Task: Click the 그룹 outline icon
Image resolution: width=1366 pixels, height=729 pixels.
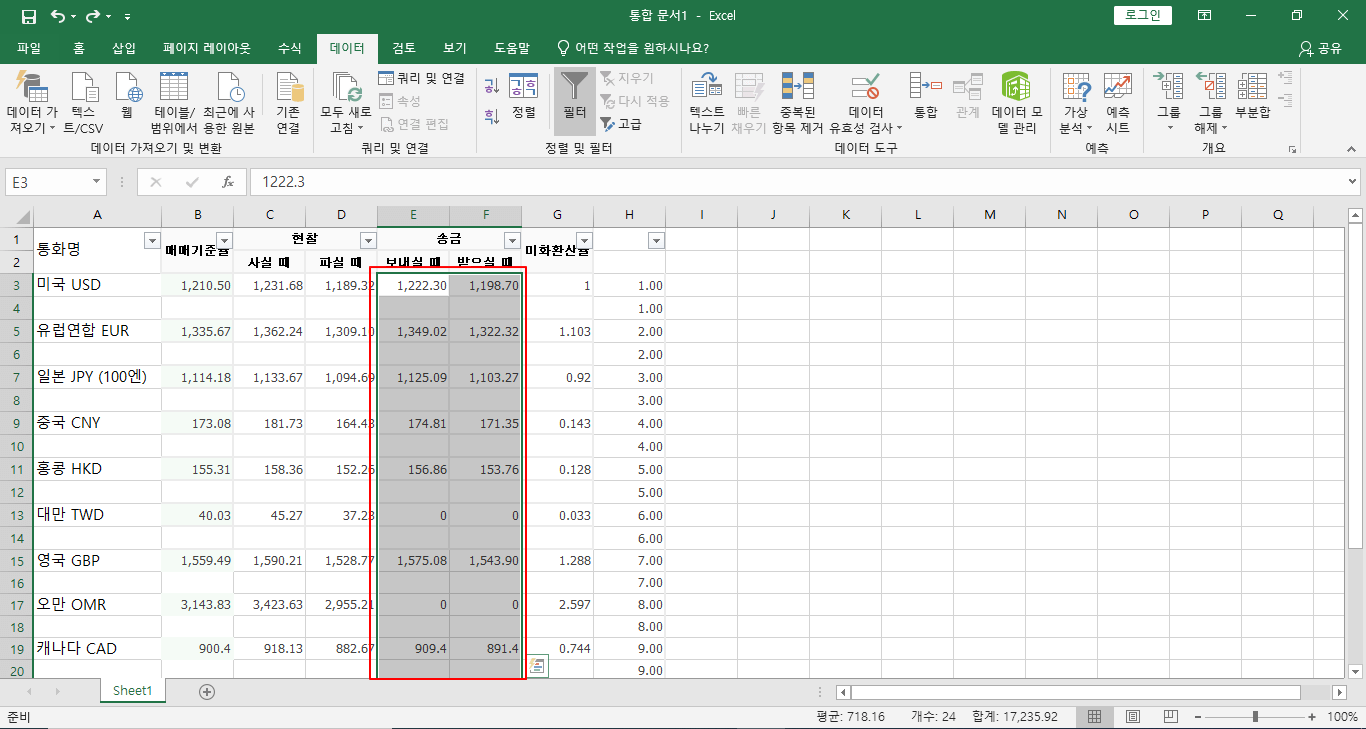Action: 1169,87
